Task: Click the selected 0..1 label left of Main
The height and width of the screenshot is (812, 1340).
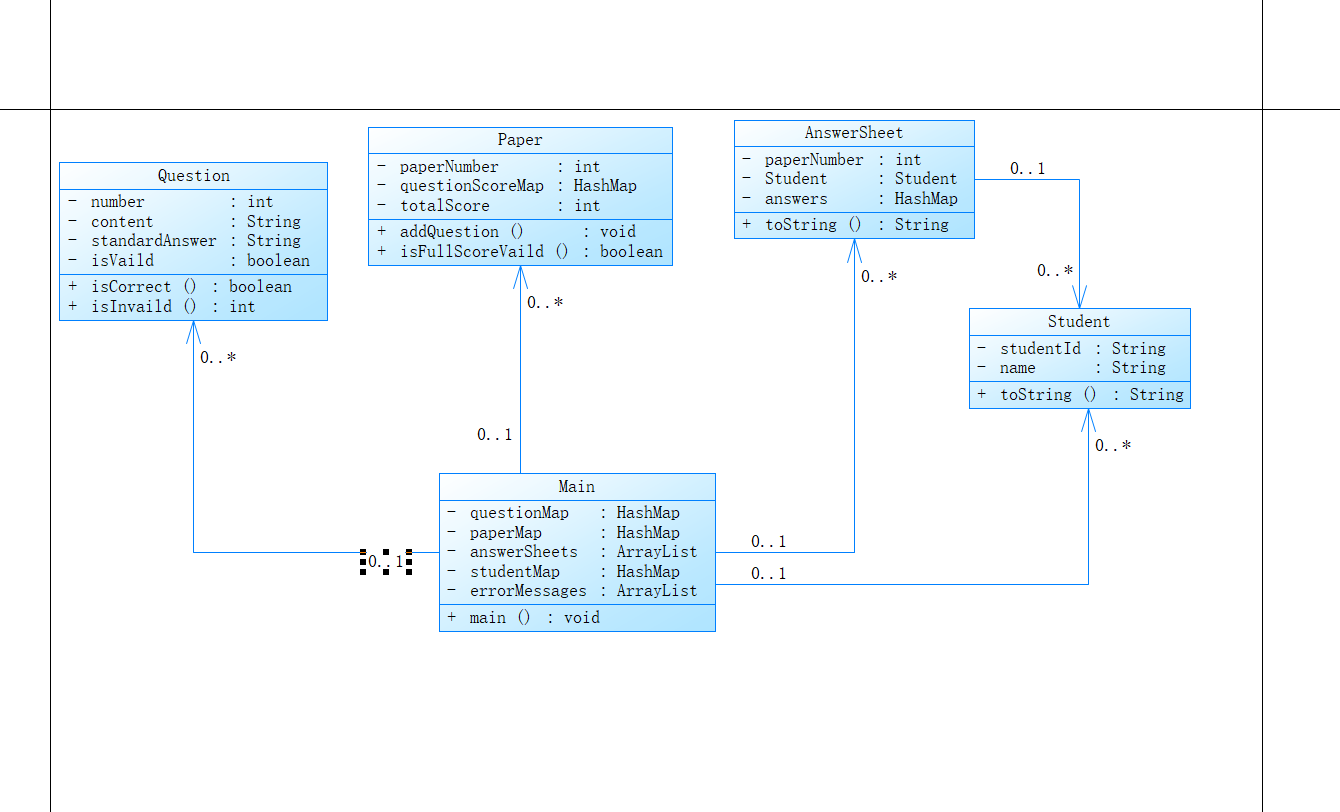Action: (386, 562)
